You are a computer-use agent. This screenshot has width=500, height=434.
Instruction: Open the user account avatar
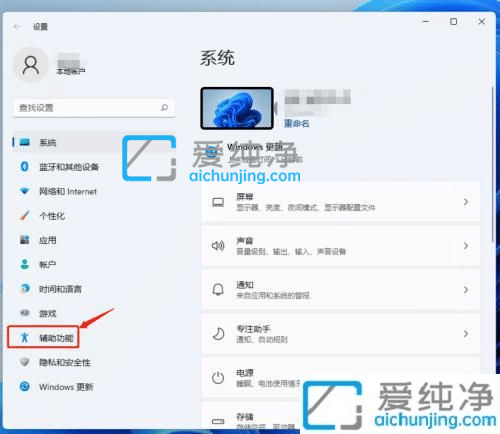coord(31,65)
